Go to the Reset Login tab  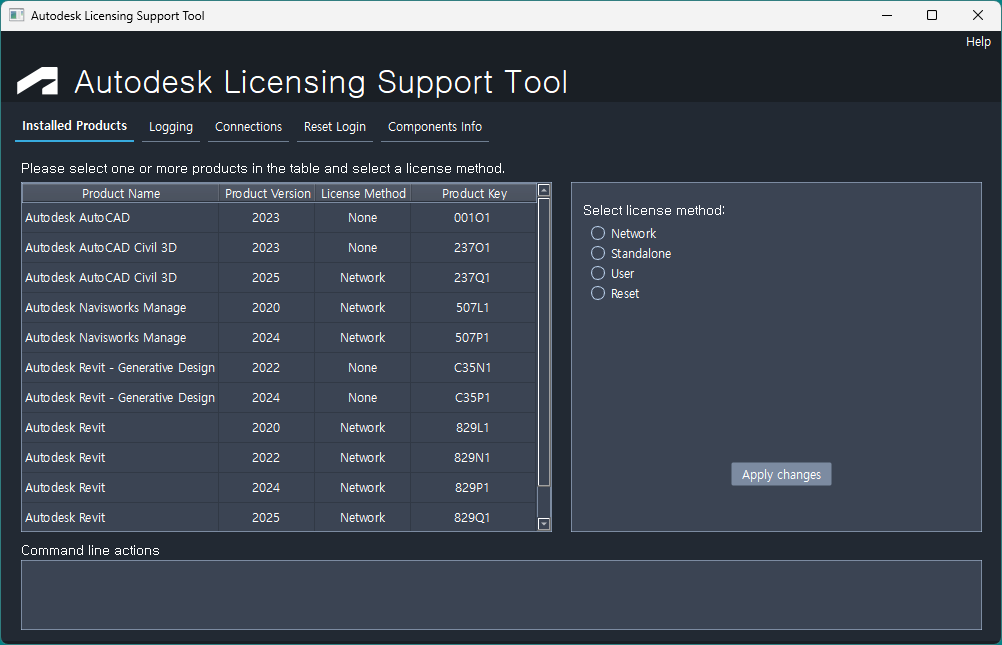335,127
